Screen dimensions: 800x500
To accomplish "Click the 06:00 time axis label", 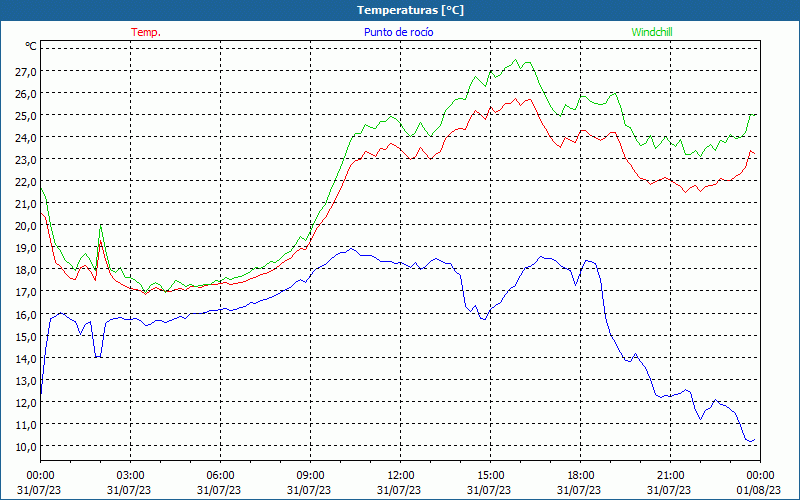I will (x=220, y=476).
